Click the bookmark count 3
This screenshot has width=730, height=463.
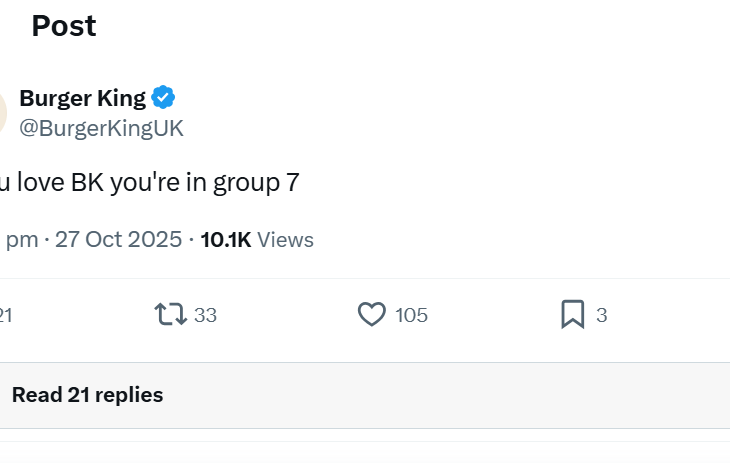(601, 315)
